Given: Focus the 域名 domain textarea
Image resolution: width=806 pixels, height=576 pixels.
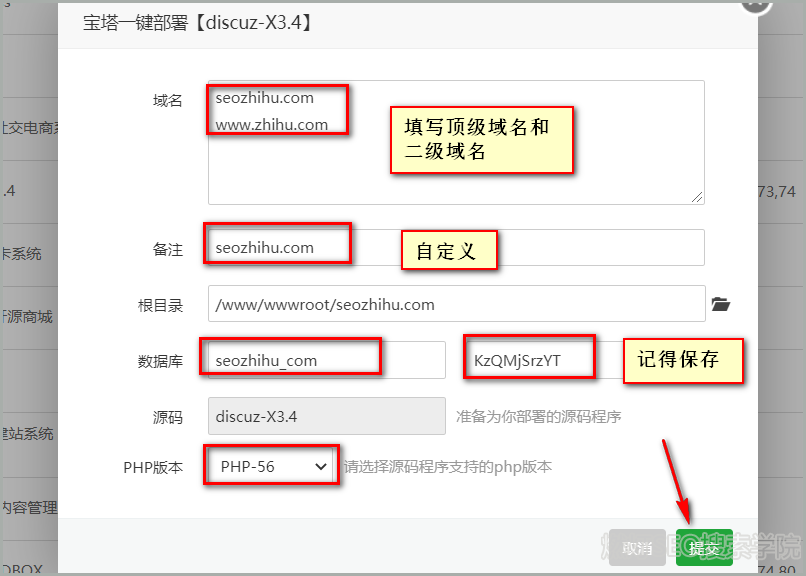Looking at the screenshot, I should [456, 142].
